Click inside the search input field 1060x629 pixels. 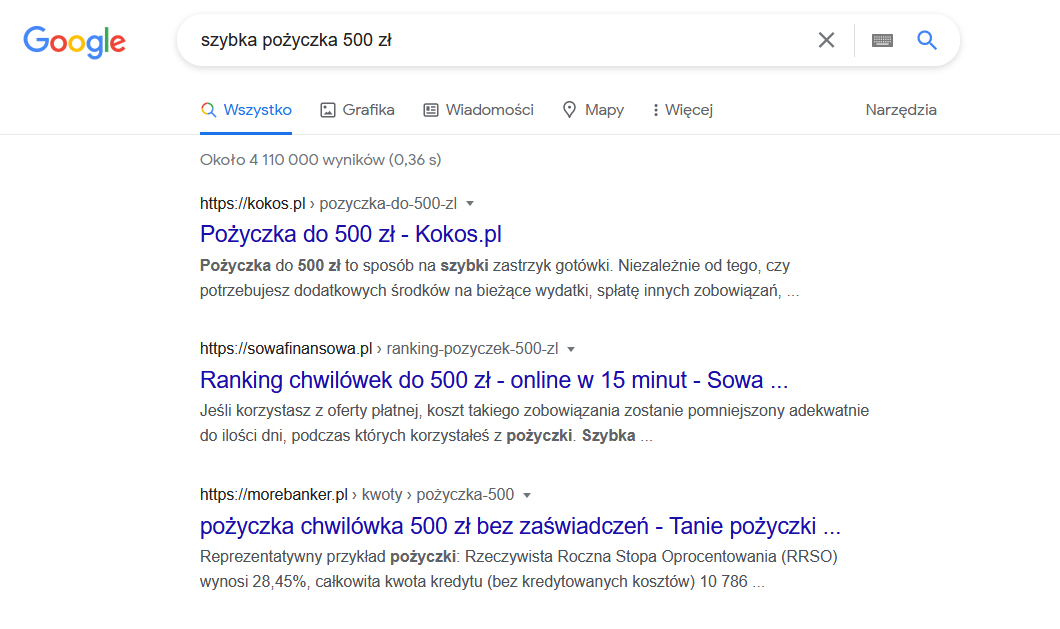pos(500,40)
